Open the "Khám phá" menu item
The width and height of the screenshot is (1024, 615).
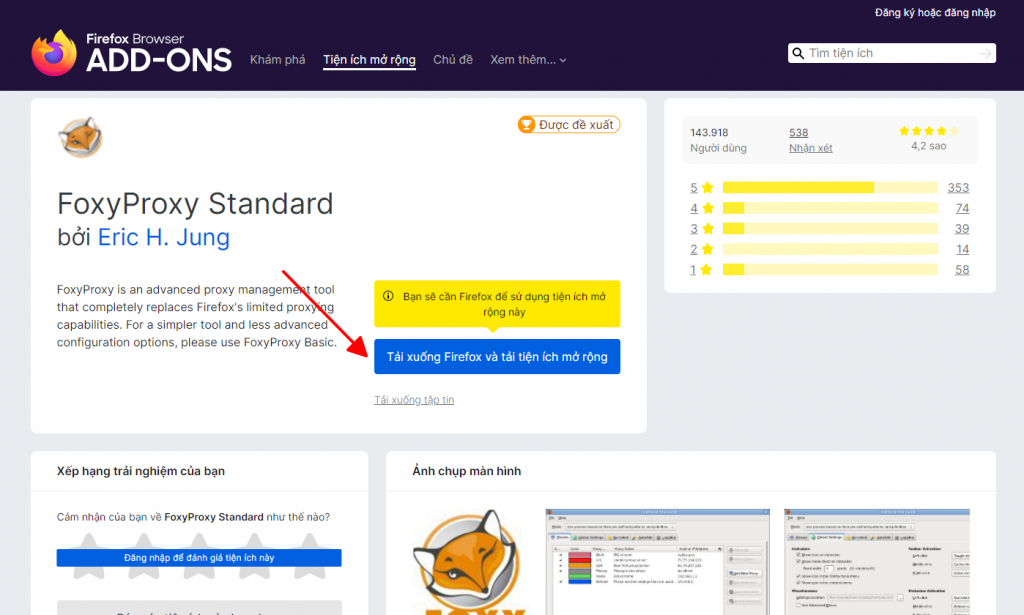[x=277, y=60]
